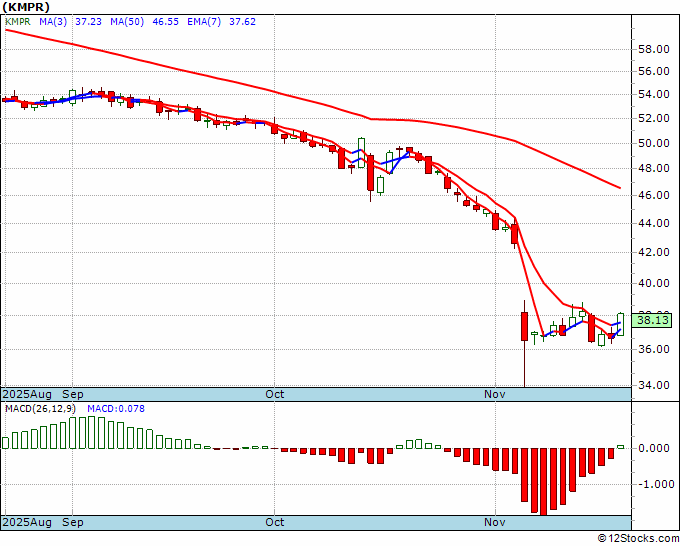680x546 pixels.
Task: Click the 46.55 MA(50) value readout
Action: point(165,22)
